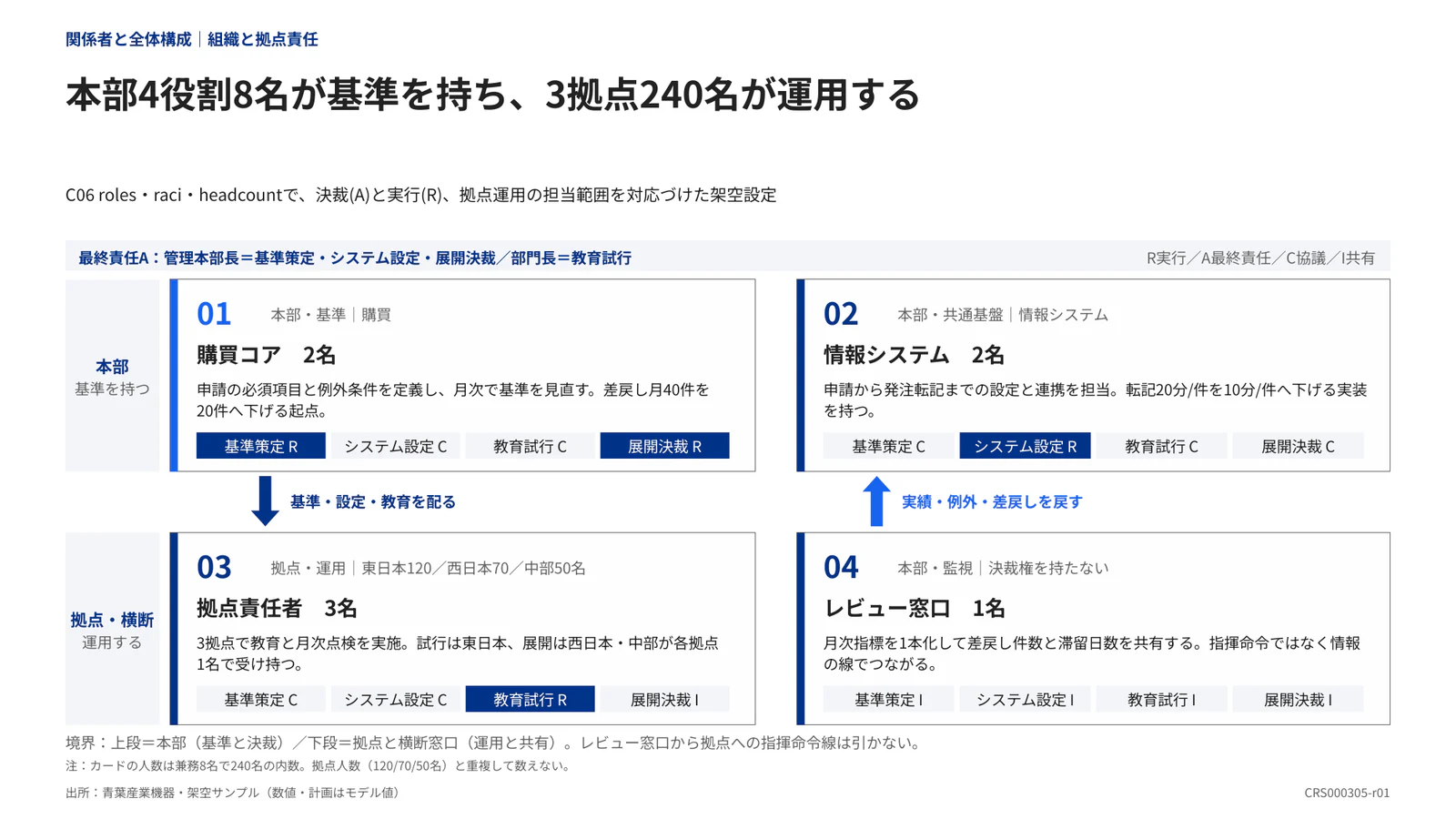Click the document ID CRS000305-r01
Screen dimensions: 1456x819
coord(1347,793)
